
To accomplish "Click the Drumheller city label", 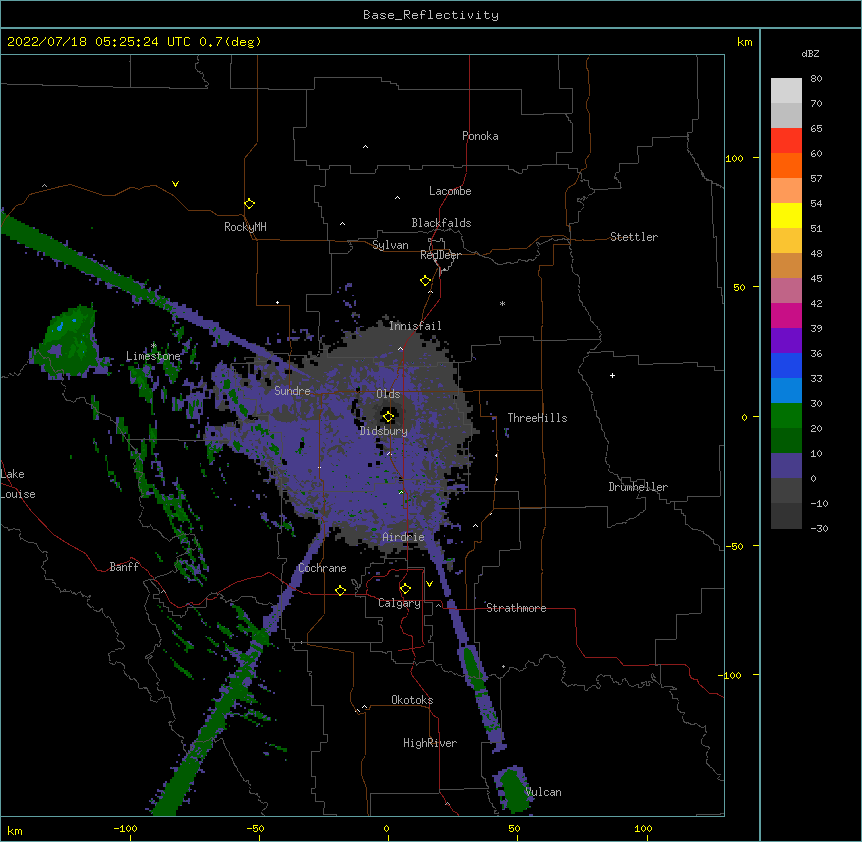I will [638, 487].
